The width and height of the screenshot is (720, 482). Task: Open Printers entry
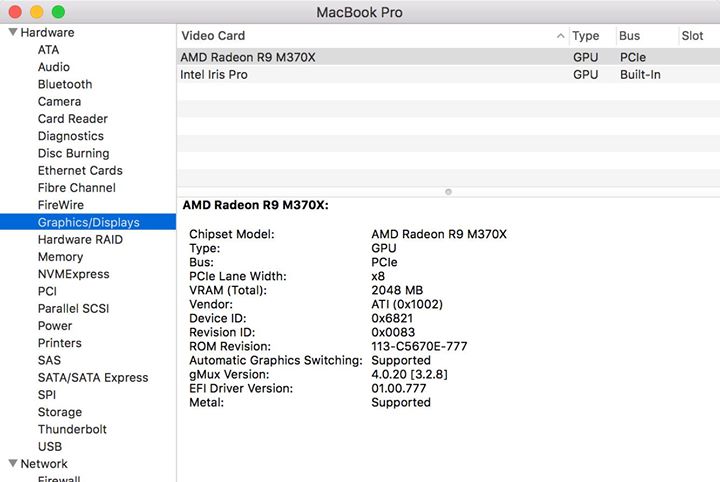coord(59,343)
